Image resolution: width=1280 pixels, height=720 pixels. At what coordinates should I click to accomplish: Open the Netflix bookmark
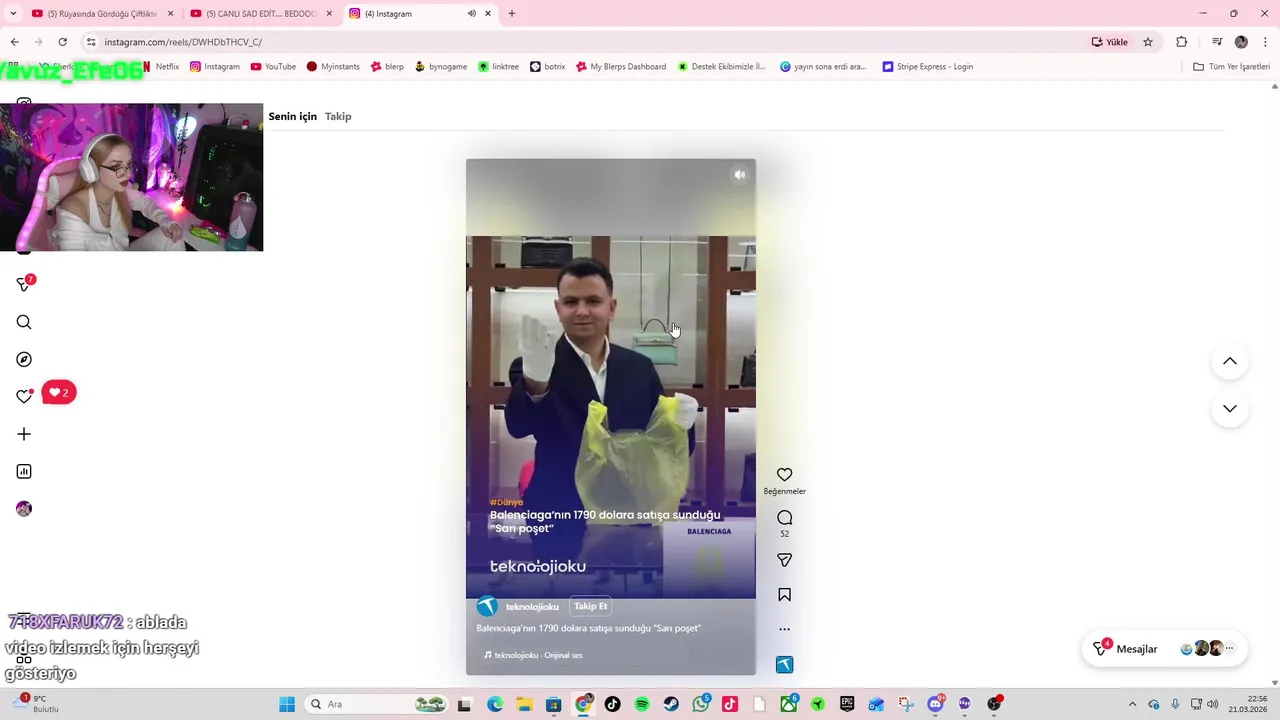(x=161, y=67)
